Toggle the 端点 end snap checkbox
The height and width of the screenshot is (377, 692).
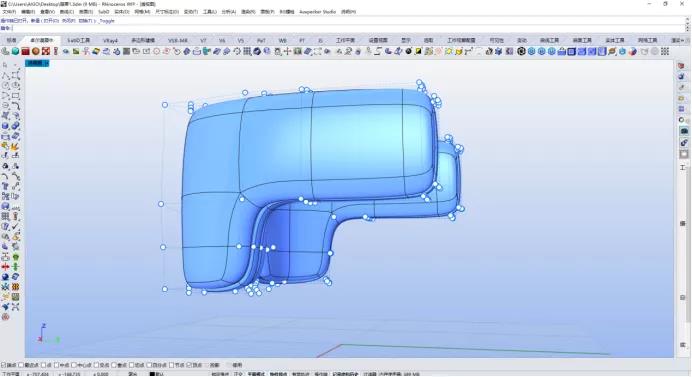point(4,365)
